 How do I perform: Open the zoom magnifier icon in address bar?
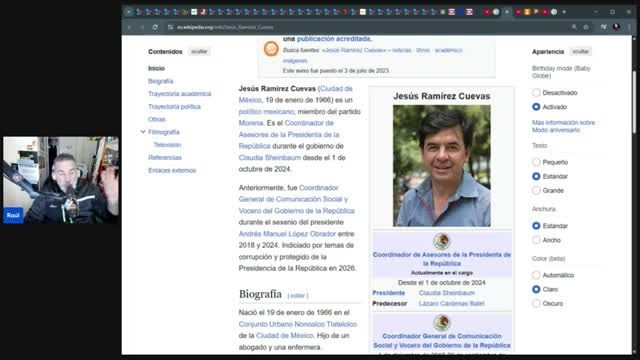pos(574,27)
